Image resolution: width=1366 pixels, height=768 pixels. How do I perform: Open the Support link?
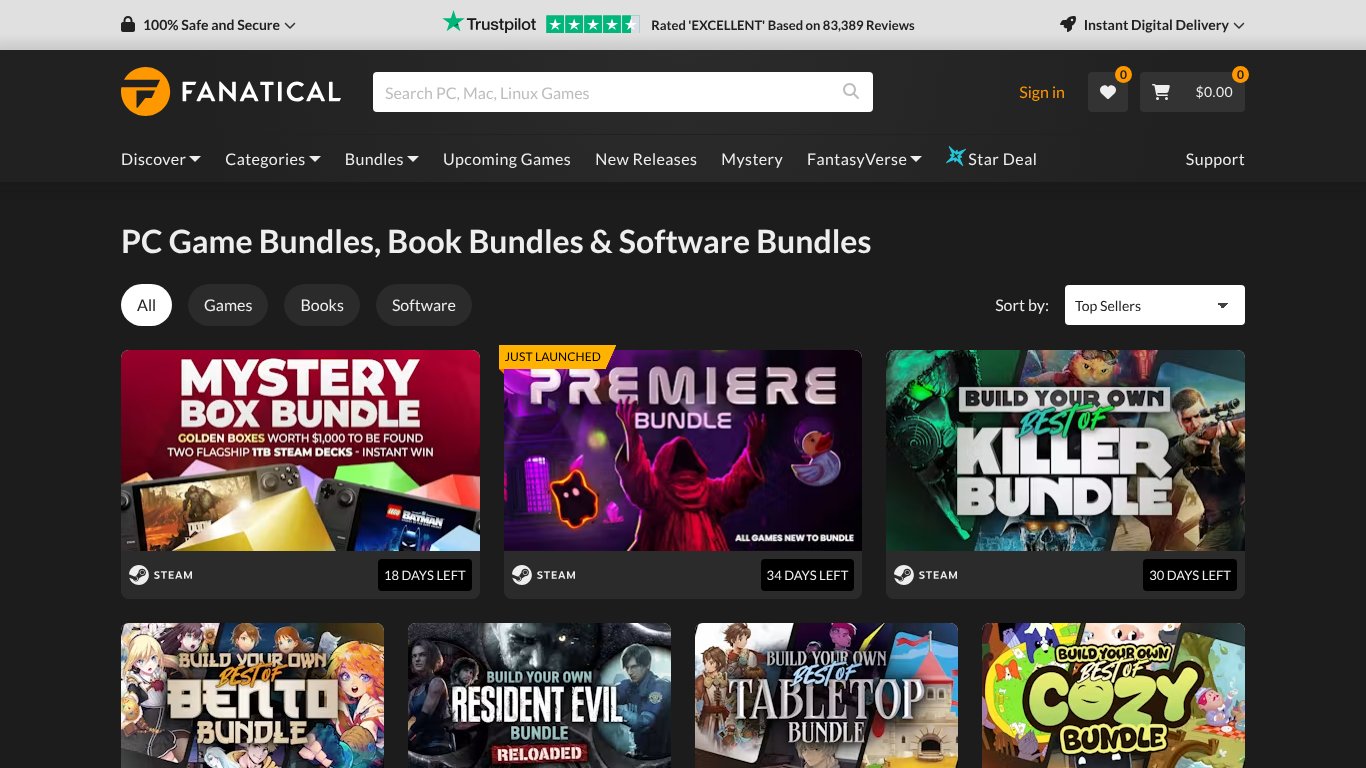tap(1215, 159)
